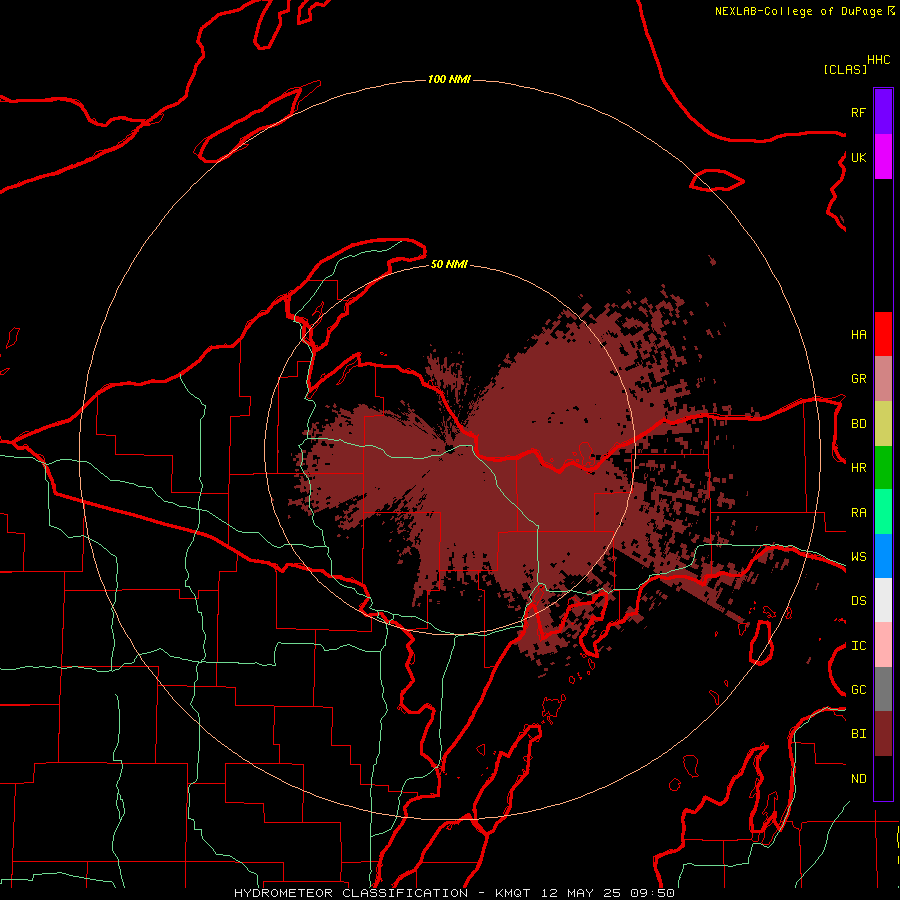Click the HR legend label

(x=858, y=468)
